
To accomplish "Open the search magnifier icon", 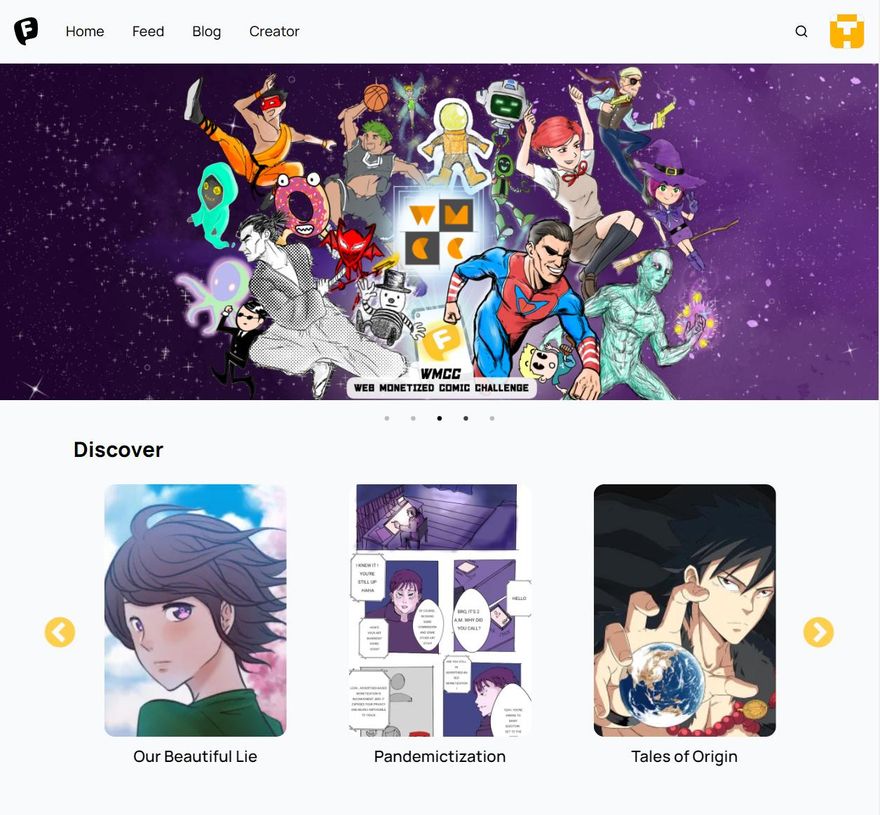I will point(801,31).
